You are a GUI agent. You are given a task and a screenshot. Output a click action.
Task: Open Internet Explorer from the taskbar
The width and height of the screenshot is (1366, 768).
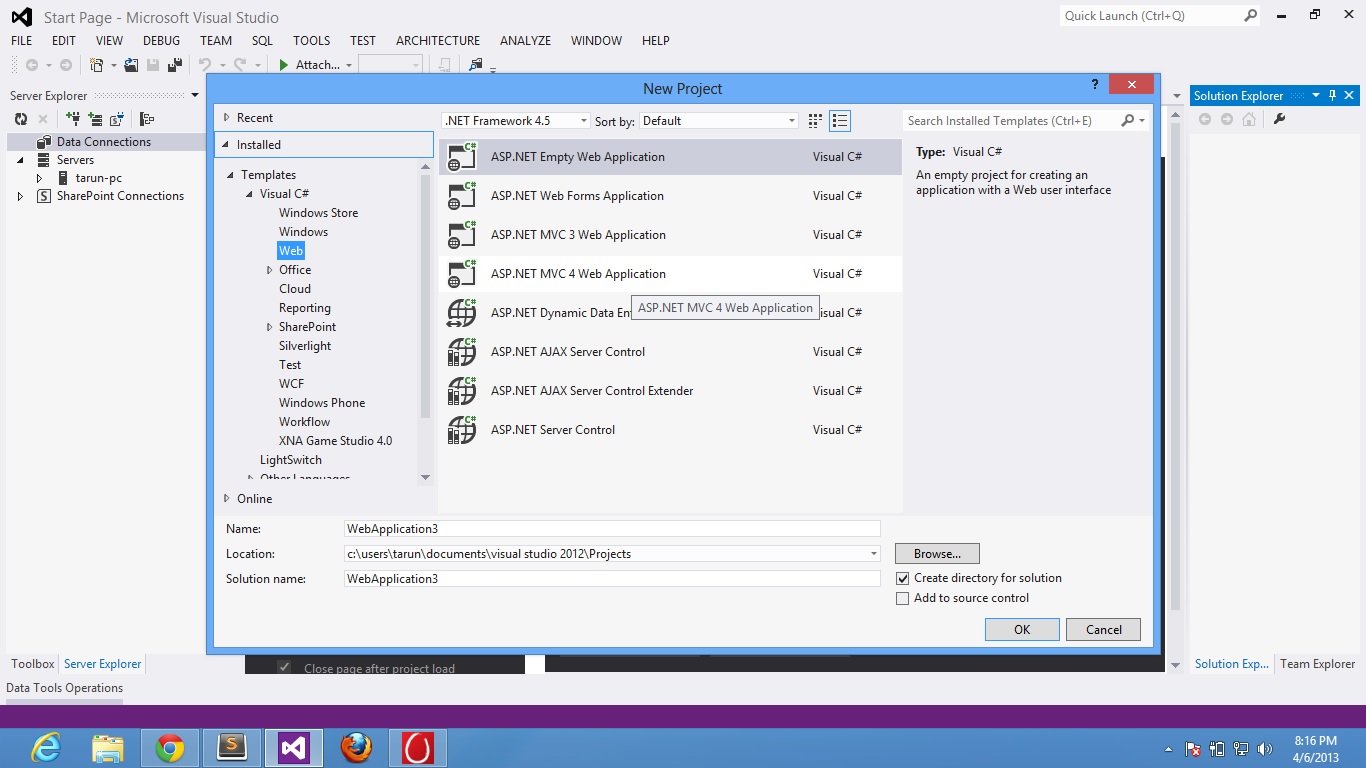click(x=46, y=748)
